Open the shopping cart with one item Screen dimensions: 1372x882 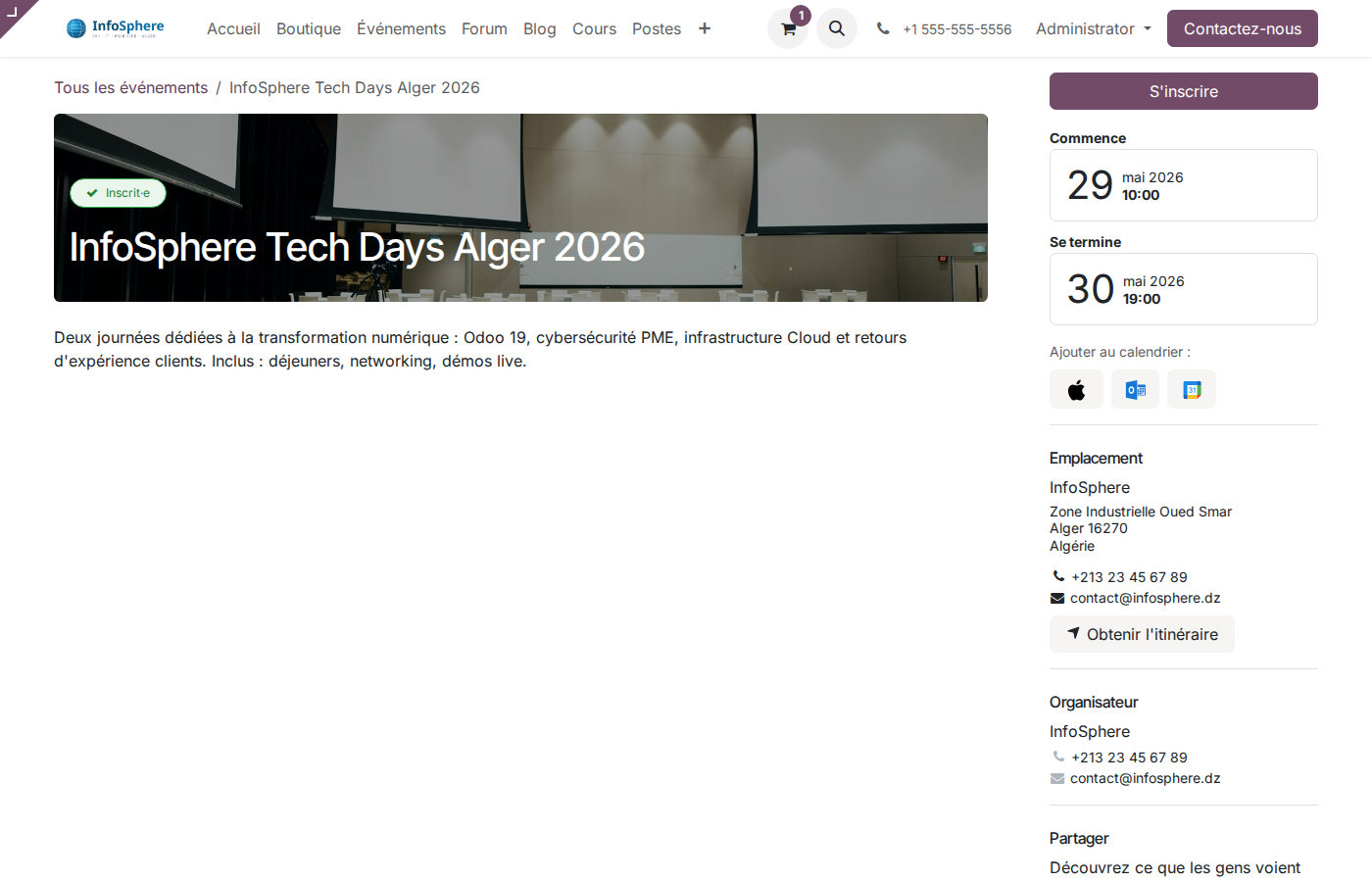[x=787, y=28]
